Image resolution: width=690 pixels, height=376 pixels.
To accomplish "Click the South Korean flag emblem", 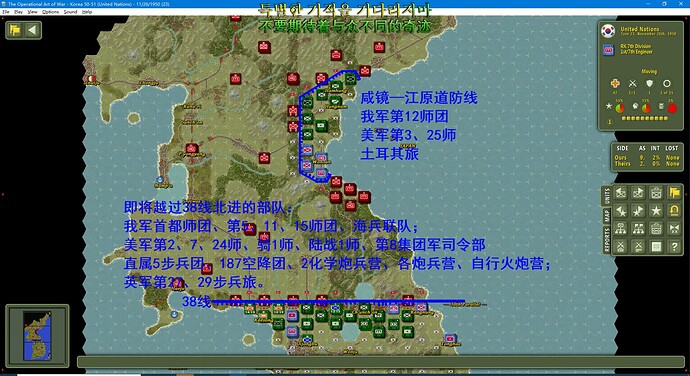I will pyautogui.click(x=608, y=31).
